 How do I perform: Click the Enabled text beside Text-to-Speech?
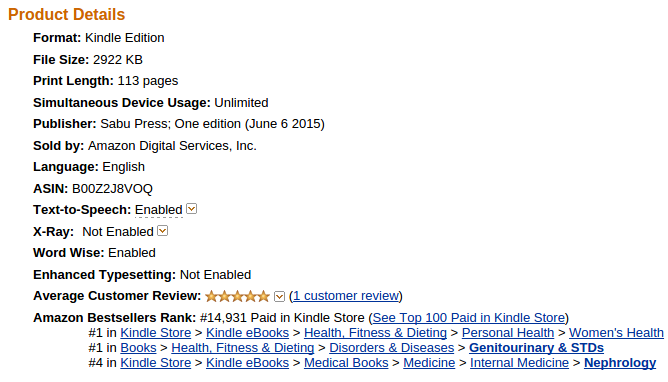158,210
